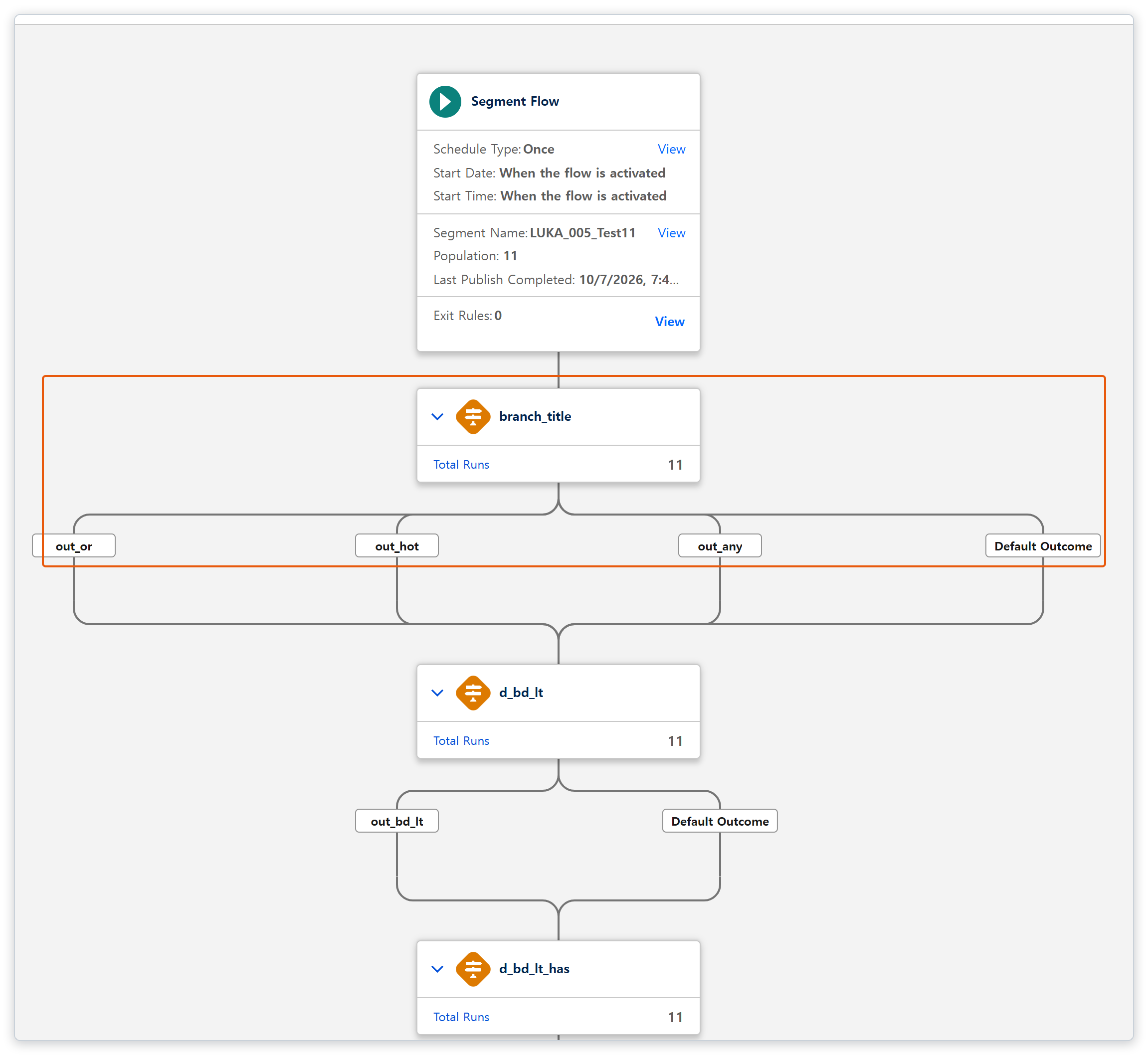Select the out_any outcome label
The image size is (1148, 1055).
(720, 546)
